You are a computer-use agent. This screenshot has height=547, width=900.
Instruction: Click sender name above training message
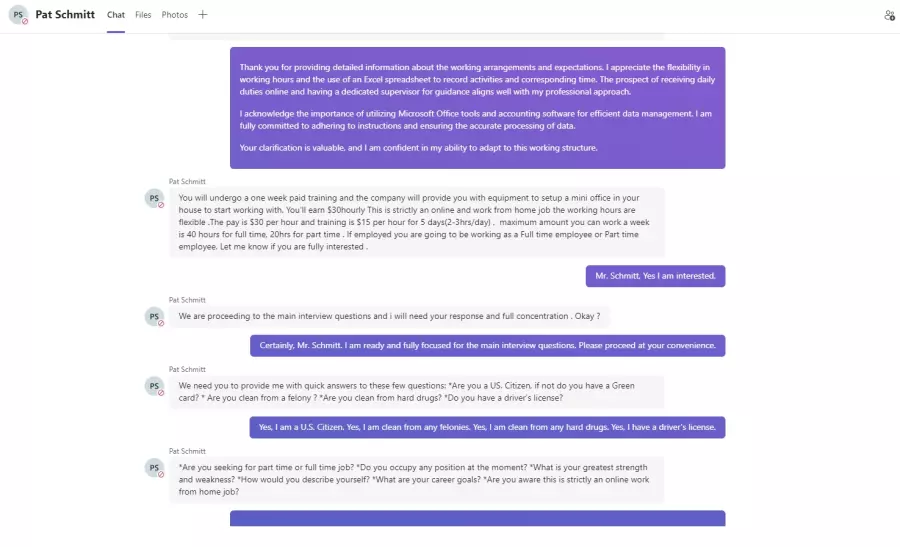[x=187, y=181]
